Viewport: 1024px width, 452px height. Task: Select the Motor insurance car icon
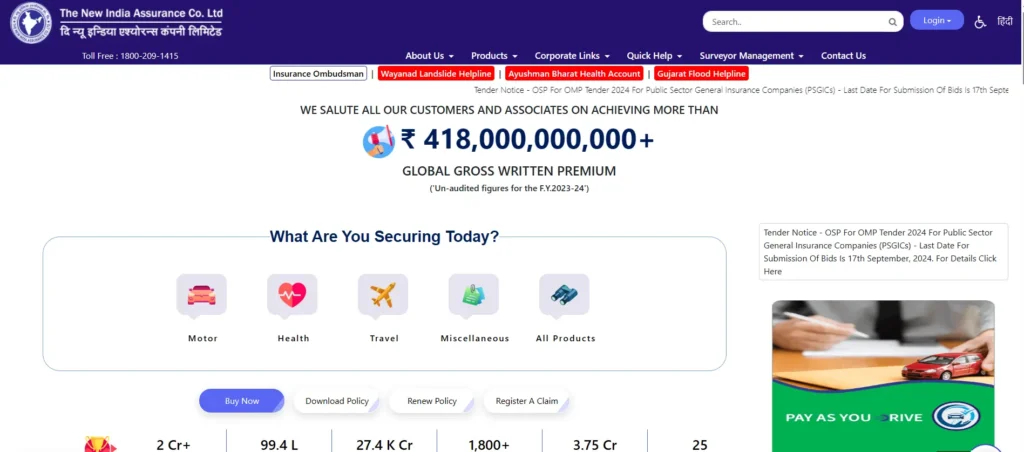coord(202,295)
